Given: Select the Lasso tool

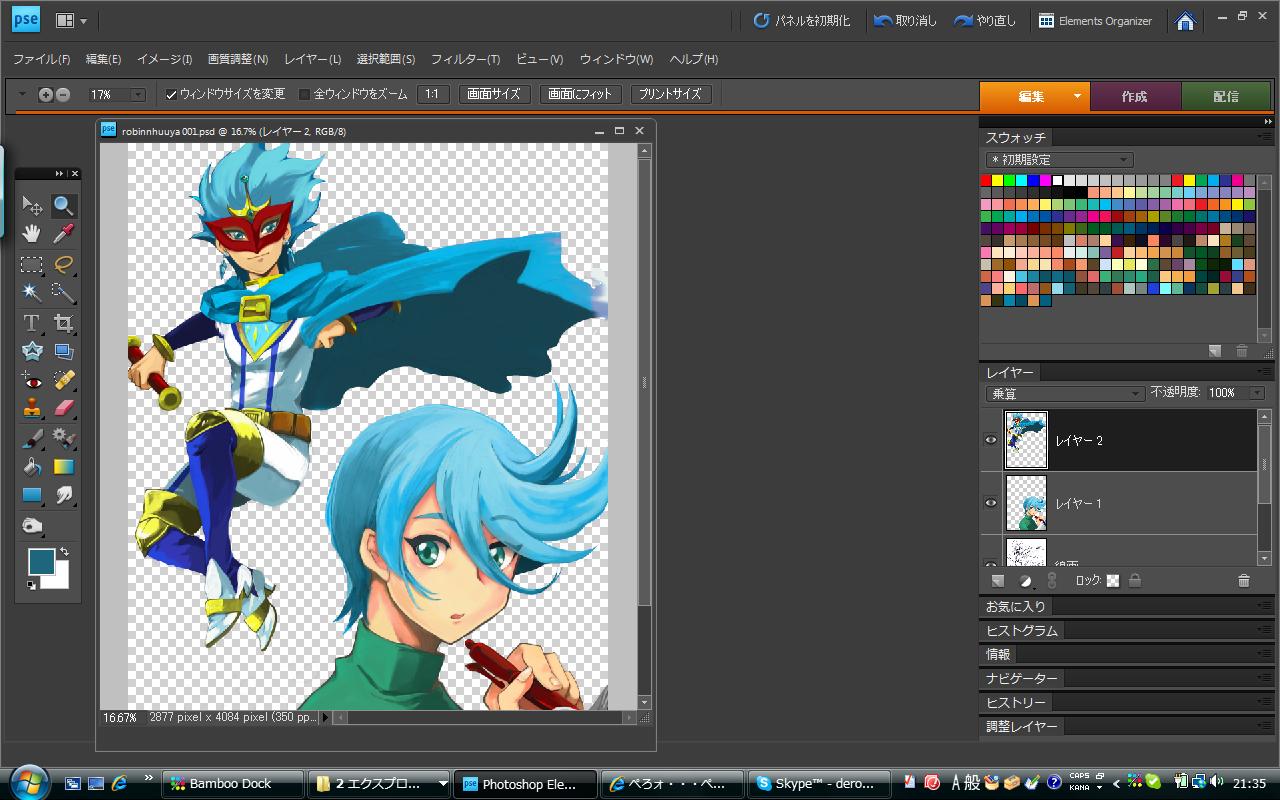Looking at the screenshot, I should pyautogui.click(x=64, y=264).
